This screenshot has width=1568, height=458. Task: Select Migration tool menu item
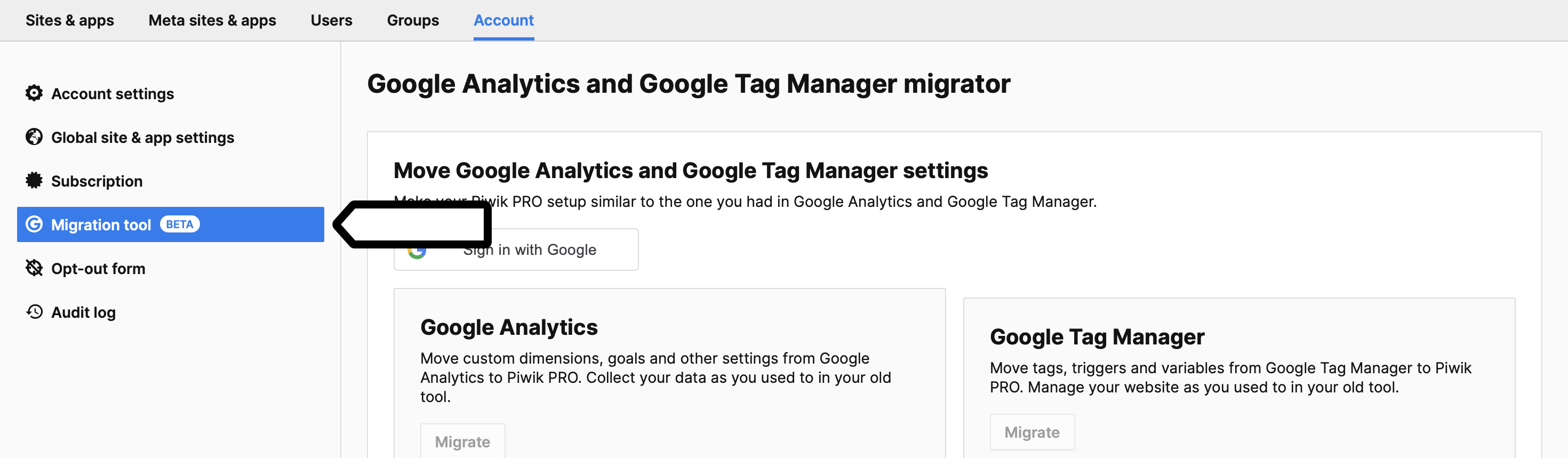(171, 224)
